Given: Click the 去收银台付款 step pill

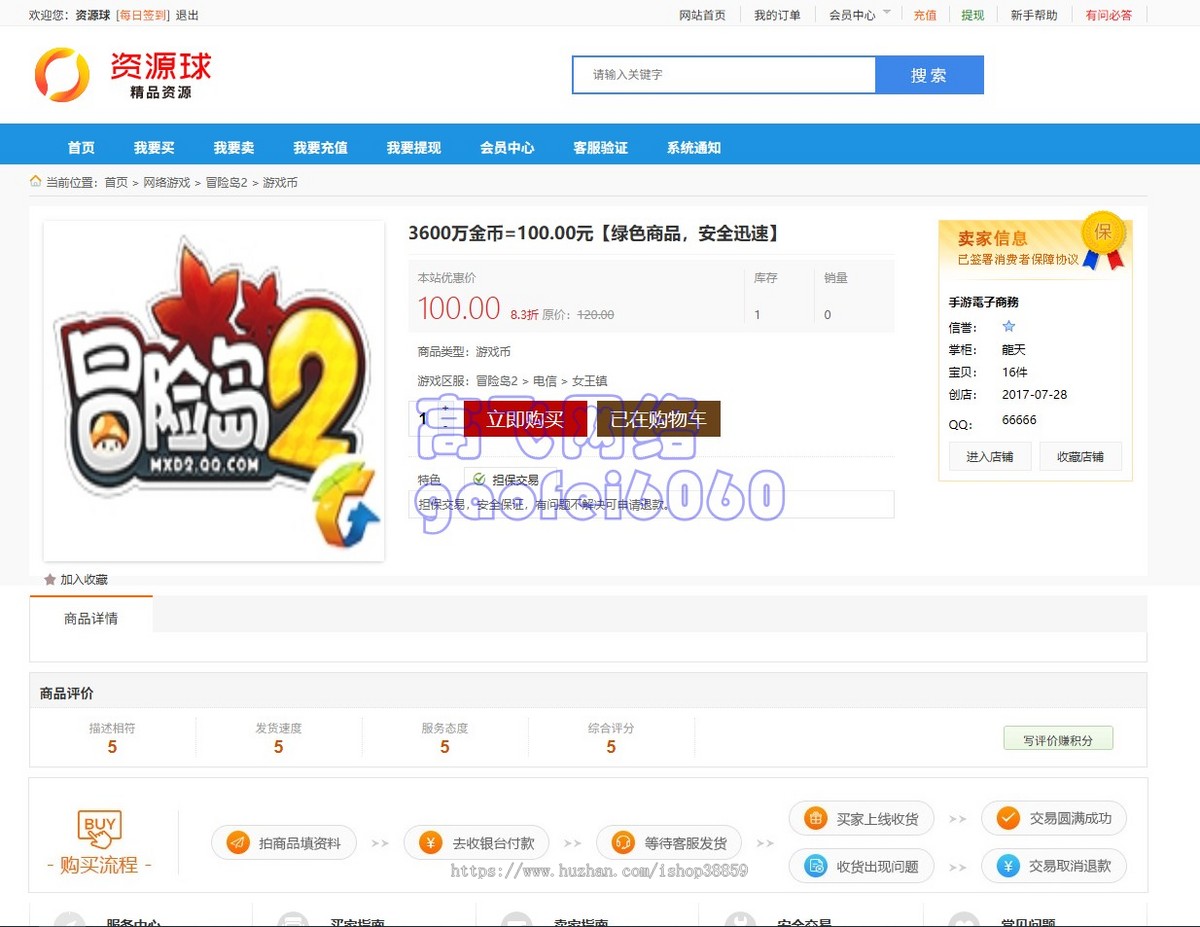Looking at the screenshot, I should 478,843.
